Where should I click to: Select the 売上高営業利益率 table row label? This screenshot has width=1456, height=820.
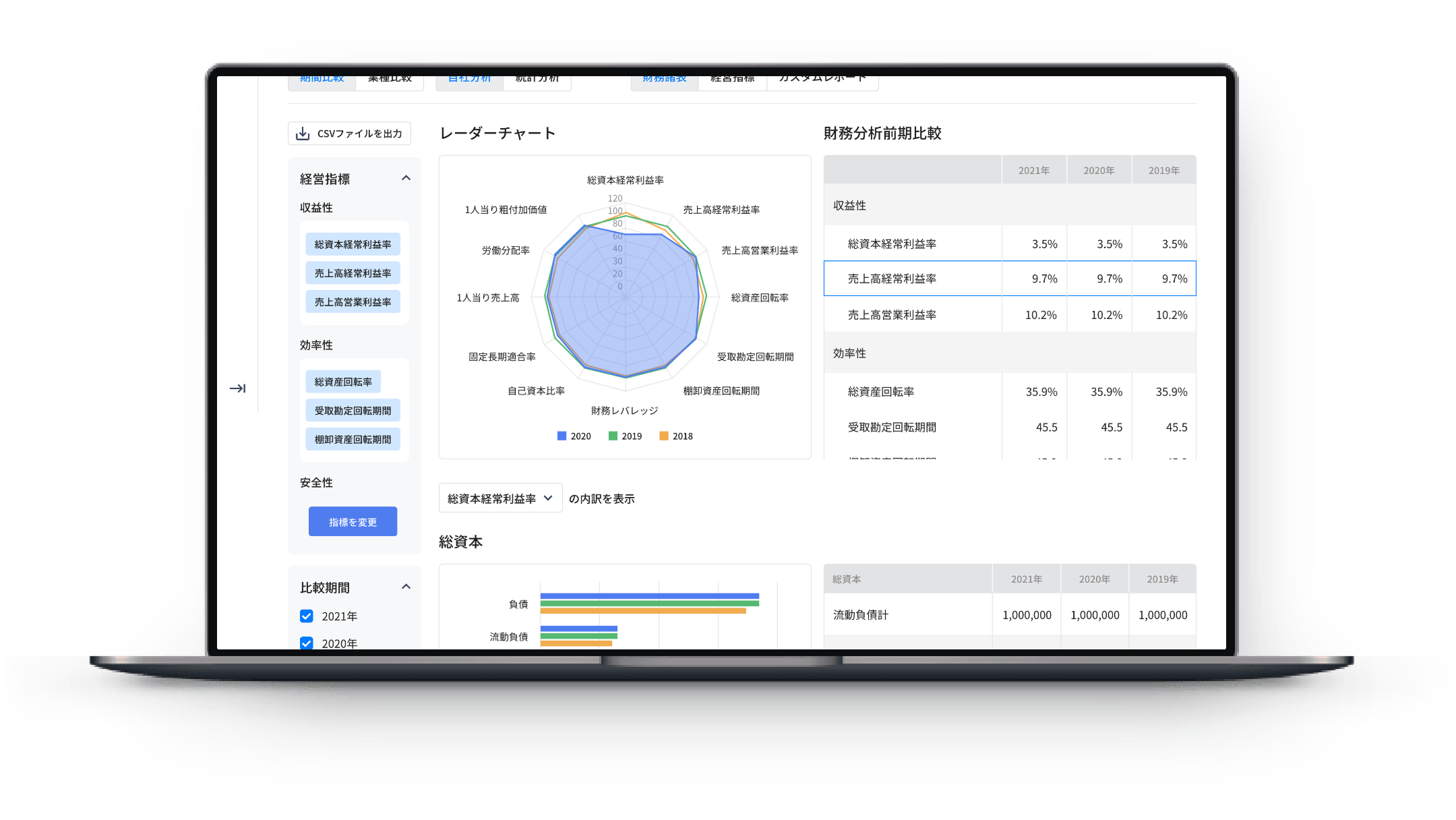892,315
